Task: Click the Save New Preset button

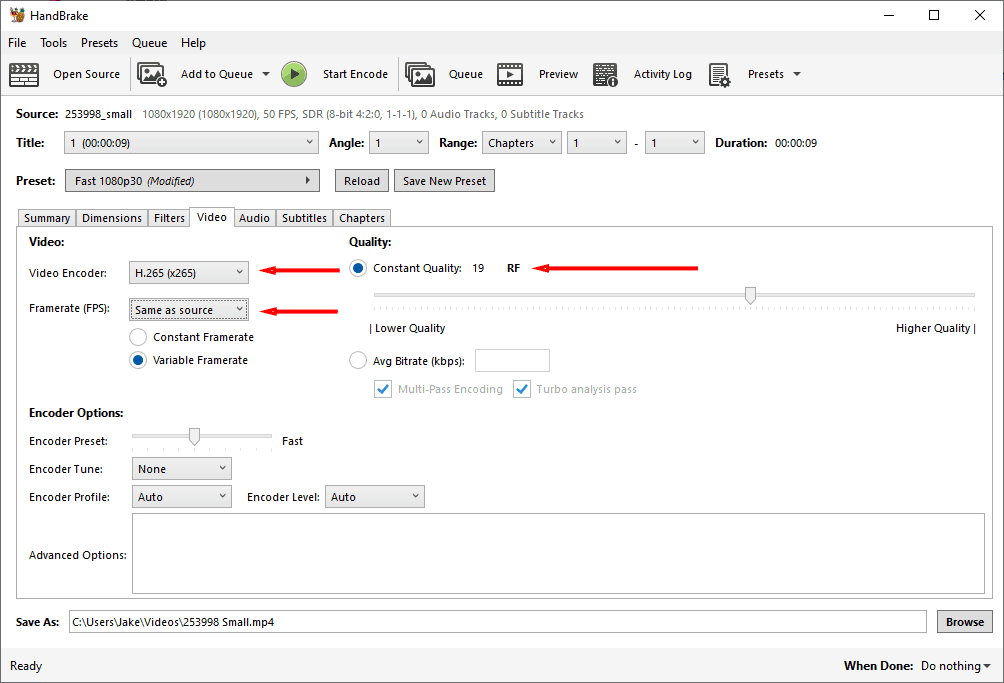Action: 444,181
